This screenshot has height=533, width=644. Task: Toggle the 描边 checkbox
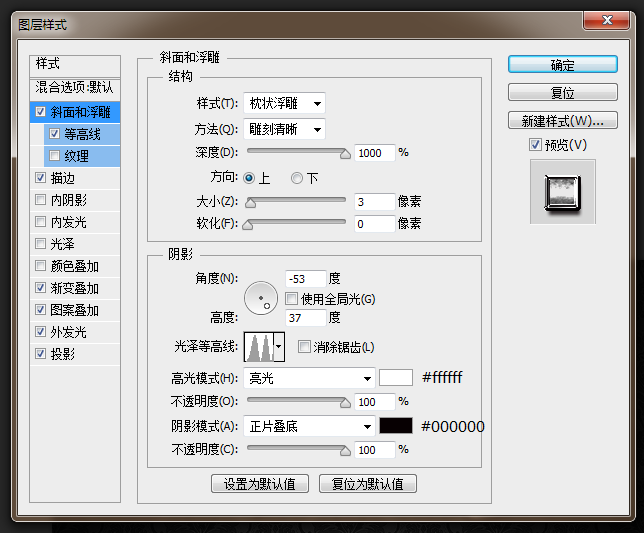coord(40,178)
